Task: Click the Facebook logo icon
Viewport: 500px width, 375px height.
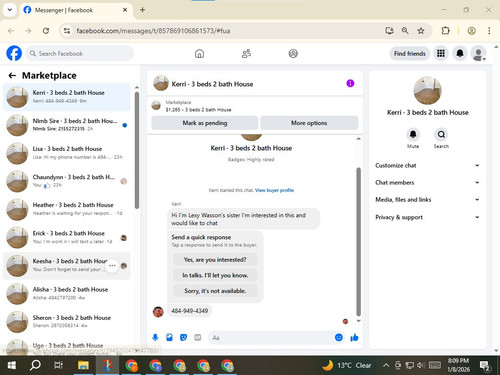Action: (14, 53)
